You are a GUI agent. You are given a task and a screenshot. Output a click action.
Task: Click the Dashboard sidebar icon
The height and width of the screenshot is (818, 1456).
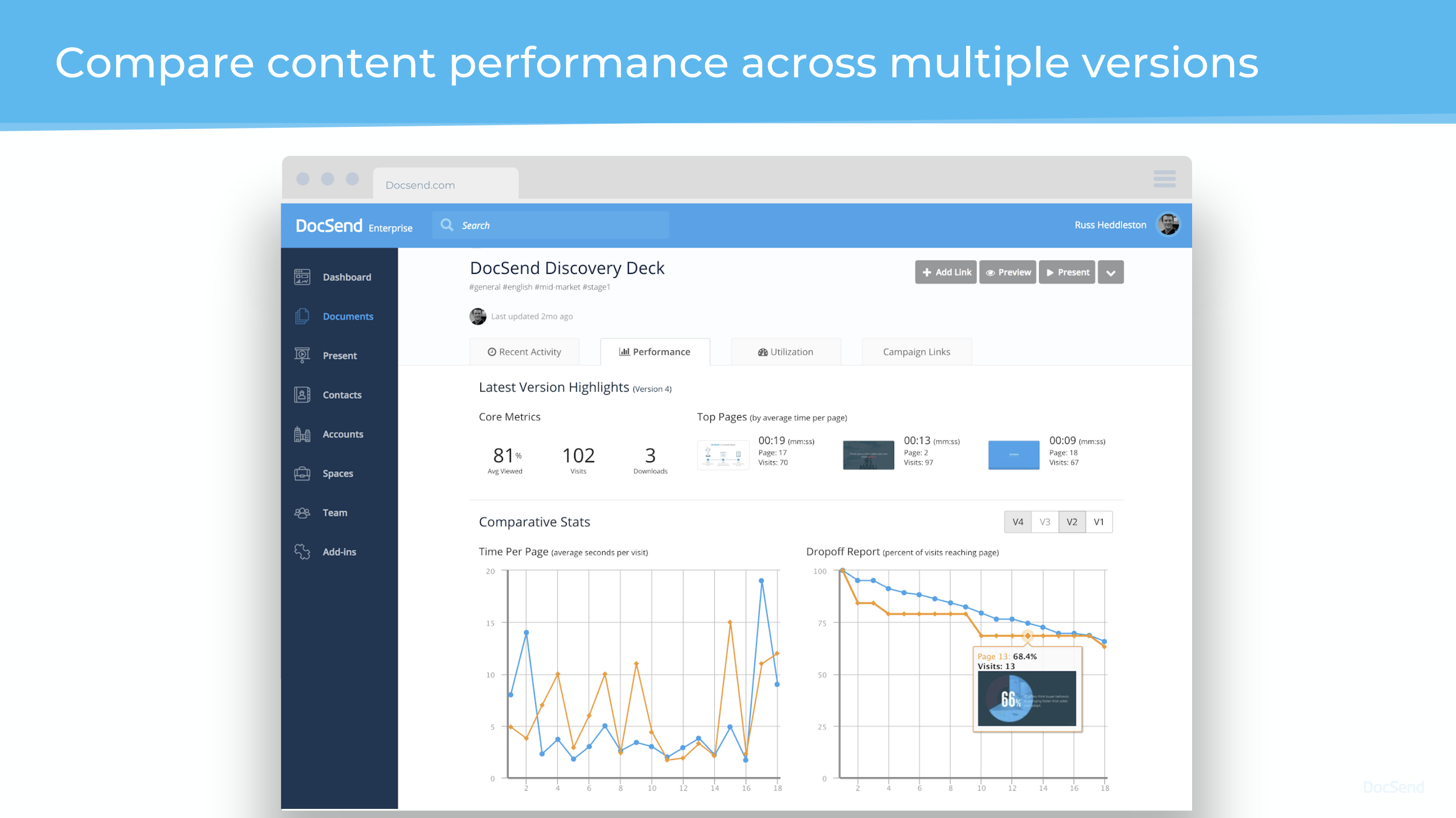pyautogui.click(x=302, y=277)
